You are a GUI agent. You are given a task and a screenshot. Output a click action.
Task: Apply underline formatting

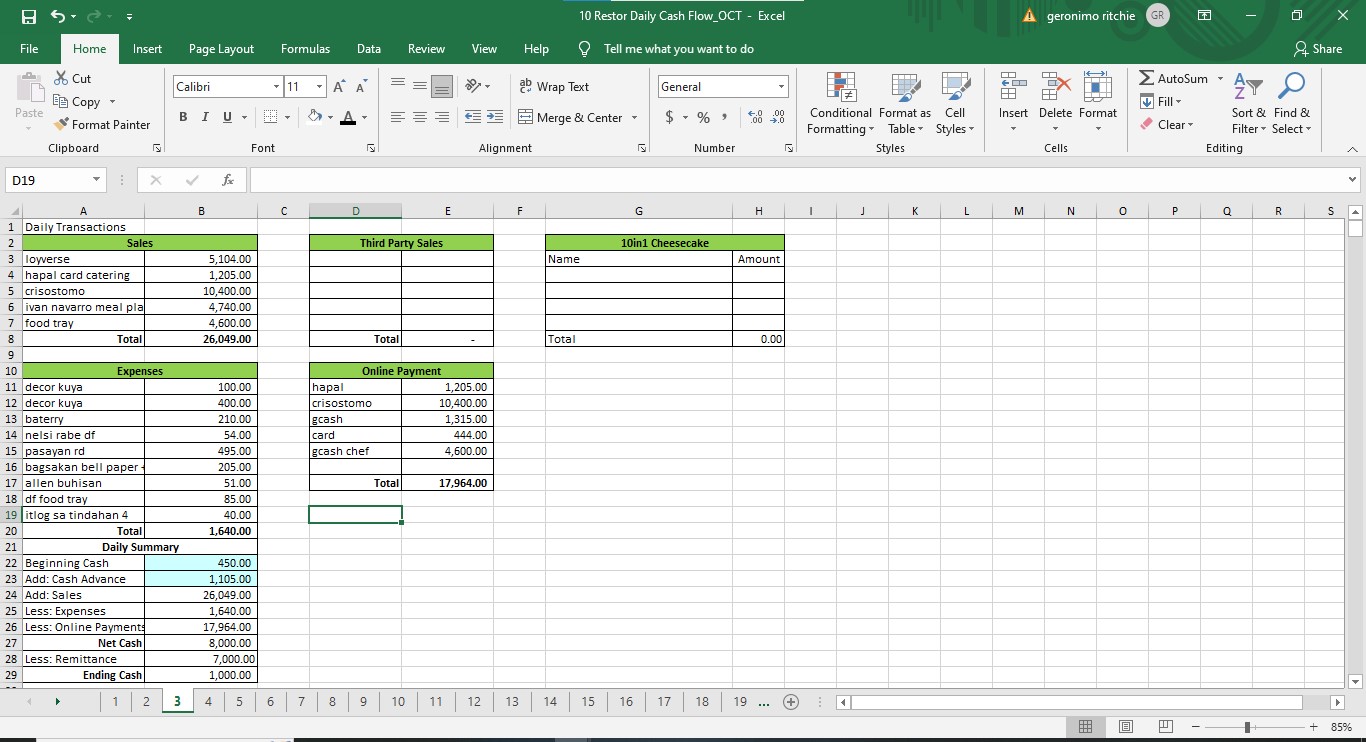228,117
